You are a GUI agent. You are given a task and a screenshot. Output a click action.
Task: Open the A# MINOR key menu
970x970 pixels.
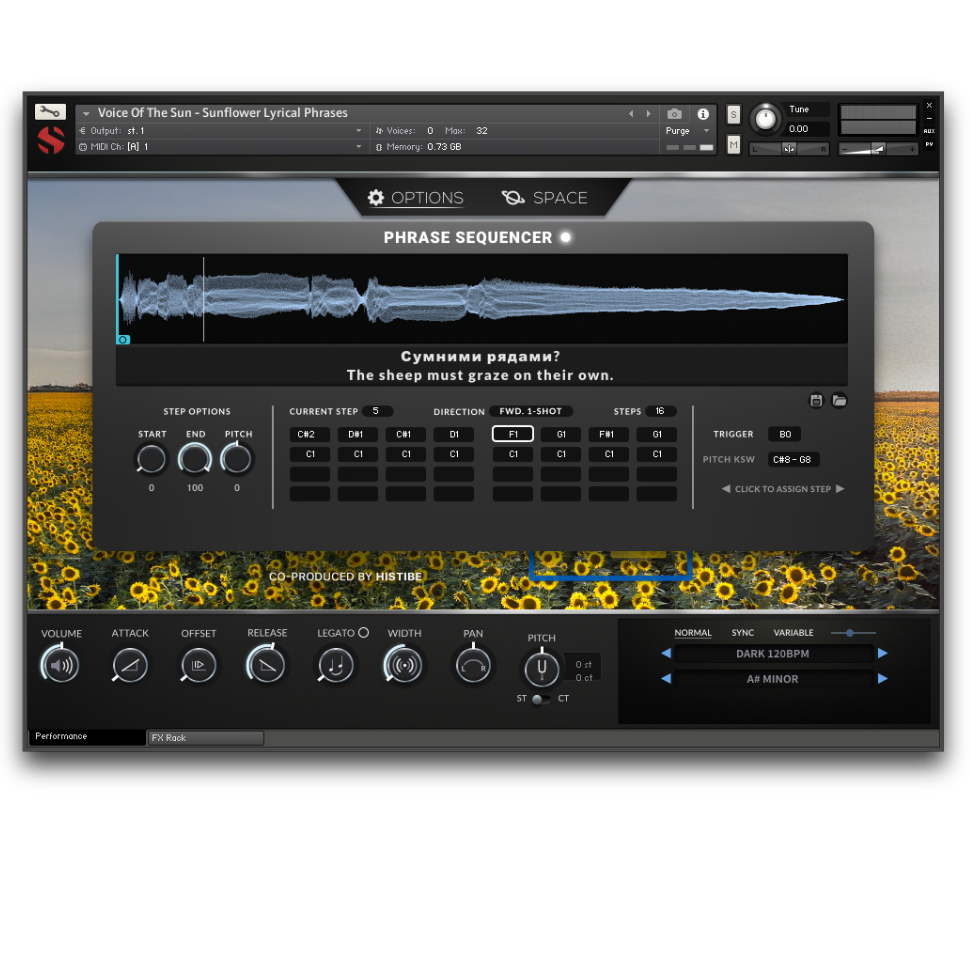point(773,679)
